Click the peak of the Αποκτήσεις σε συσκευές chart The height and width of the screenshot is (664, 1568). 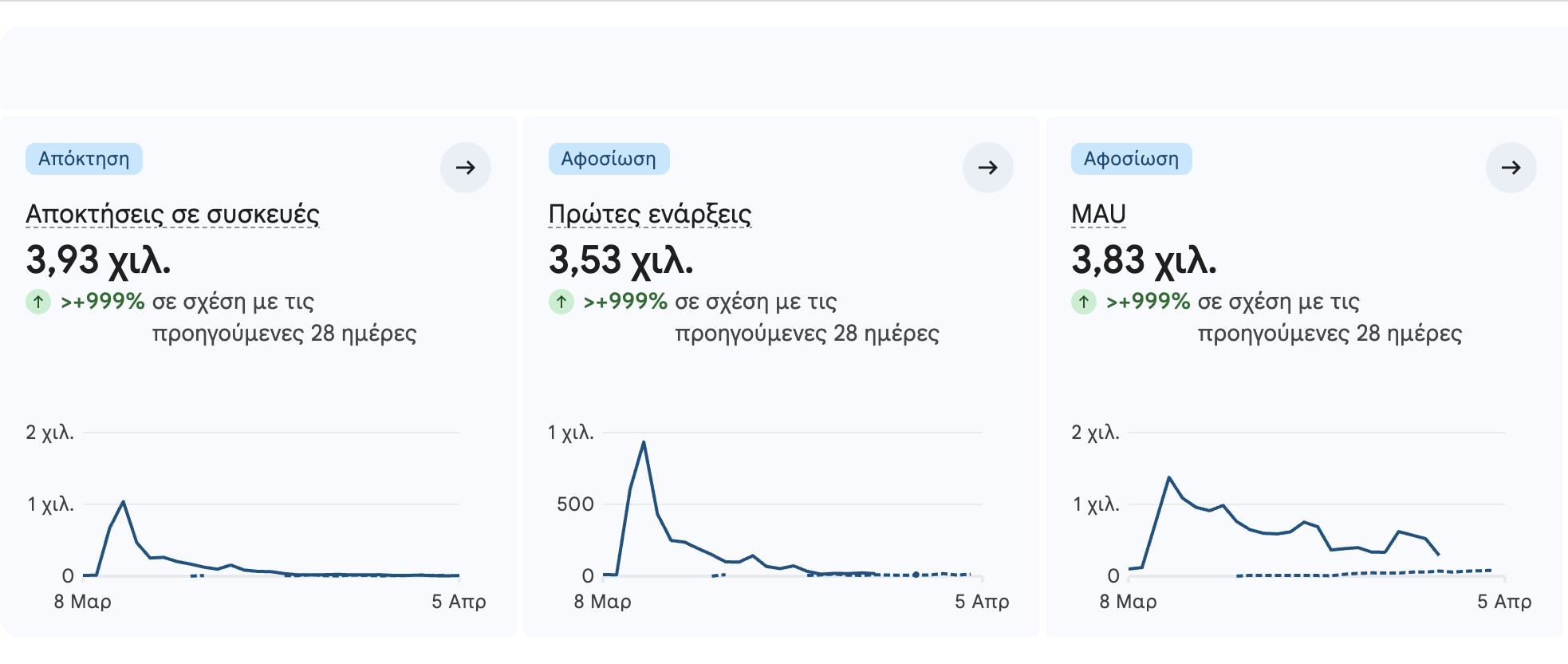point(123,502)
